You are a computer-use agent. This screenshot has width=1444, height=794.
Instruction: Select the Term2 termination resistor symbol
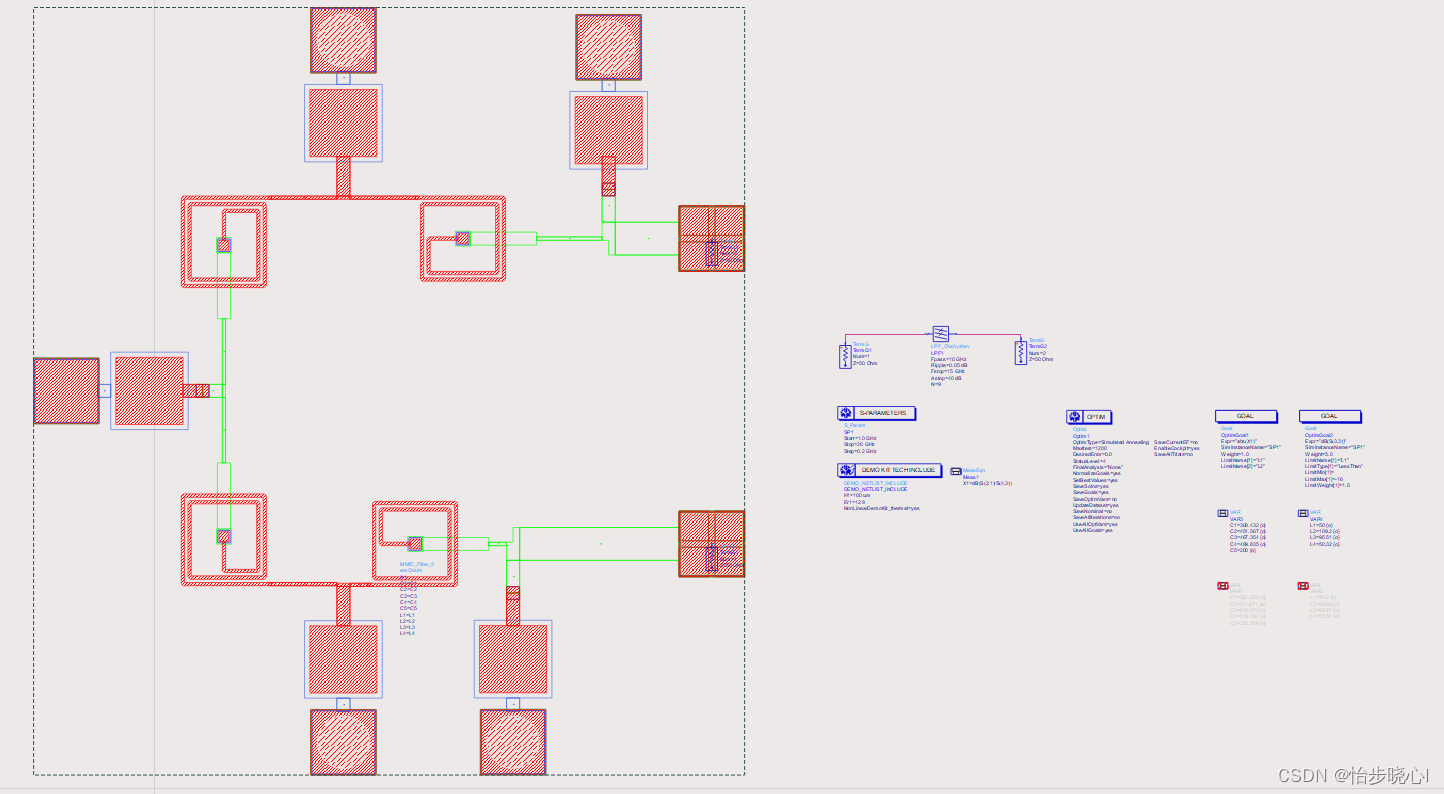(x=1021, y=353)
